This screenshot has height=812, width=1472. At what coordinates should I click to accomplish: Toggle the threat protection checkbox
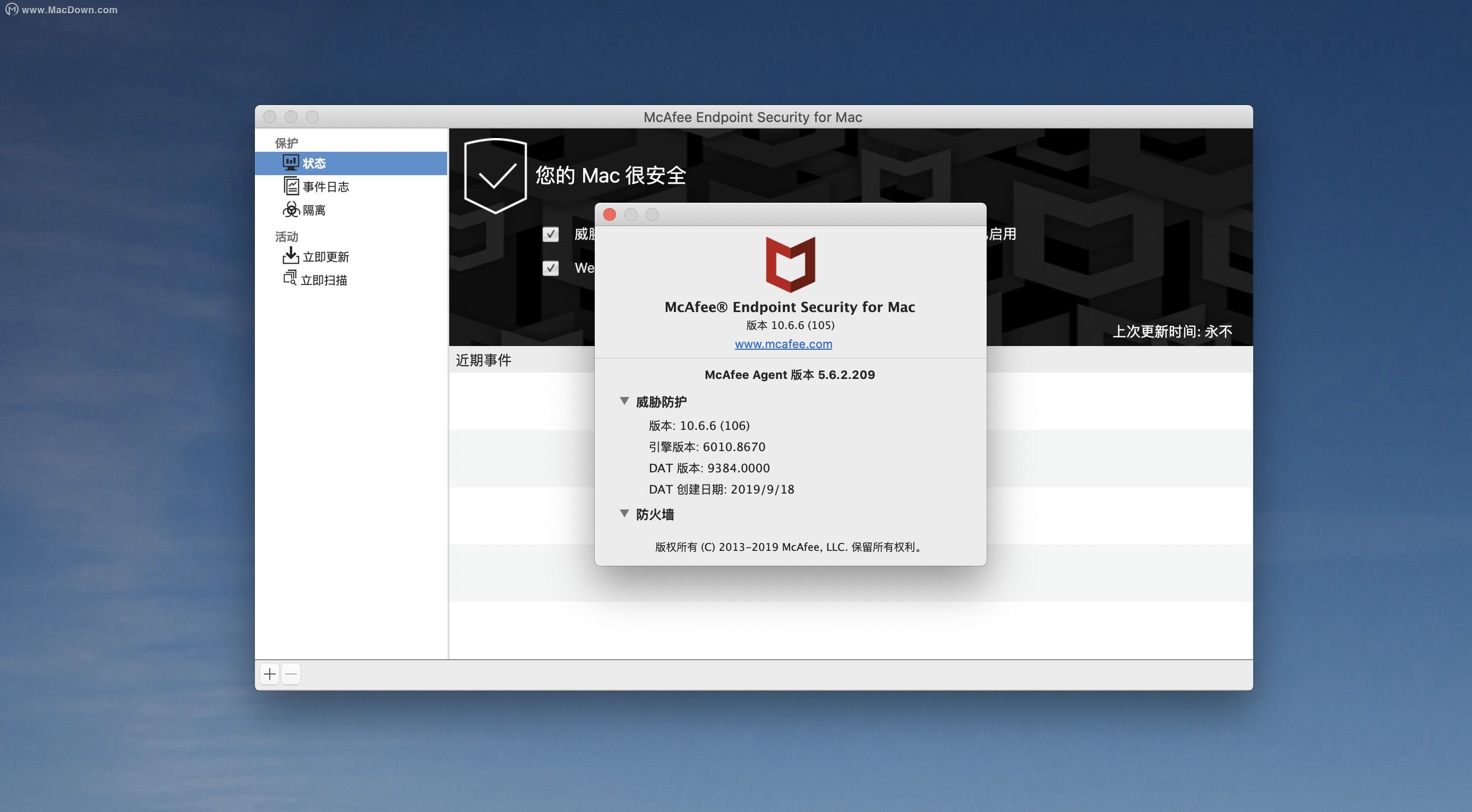click(x=550, y=234)
